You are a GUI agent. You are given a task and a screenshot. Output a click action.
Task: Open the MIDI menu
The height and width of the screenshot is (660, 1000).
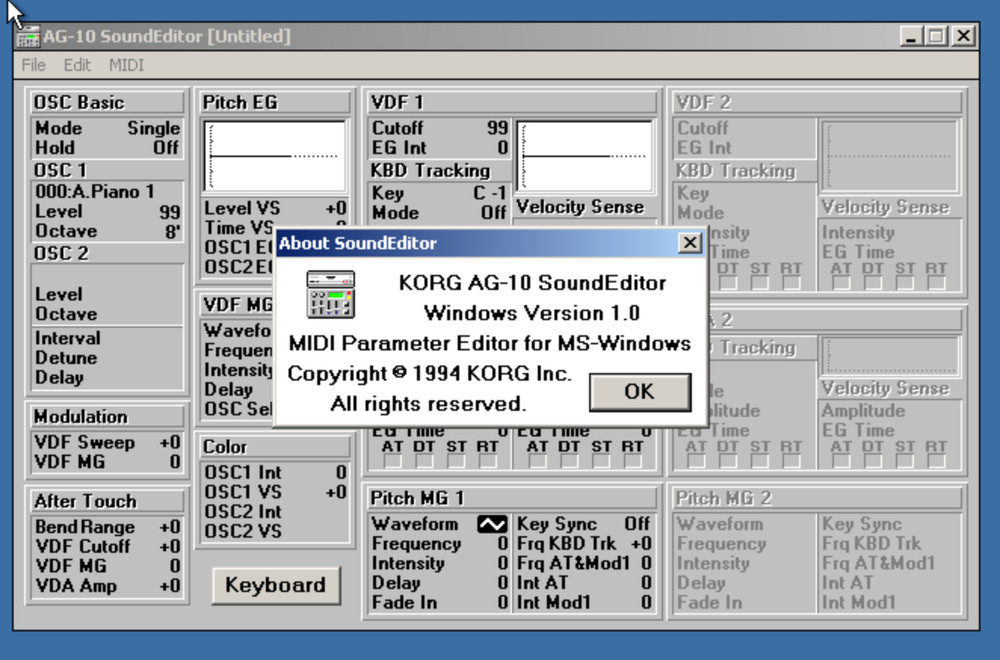click(x=126, y=65)
